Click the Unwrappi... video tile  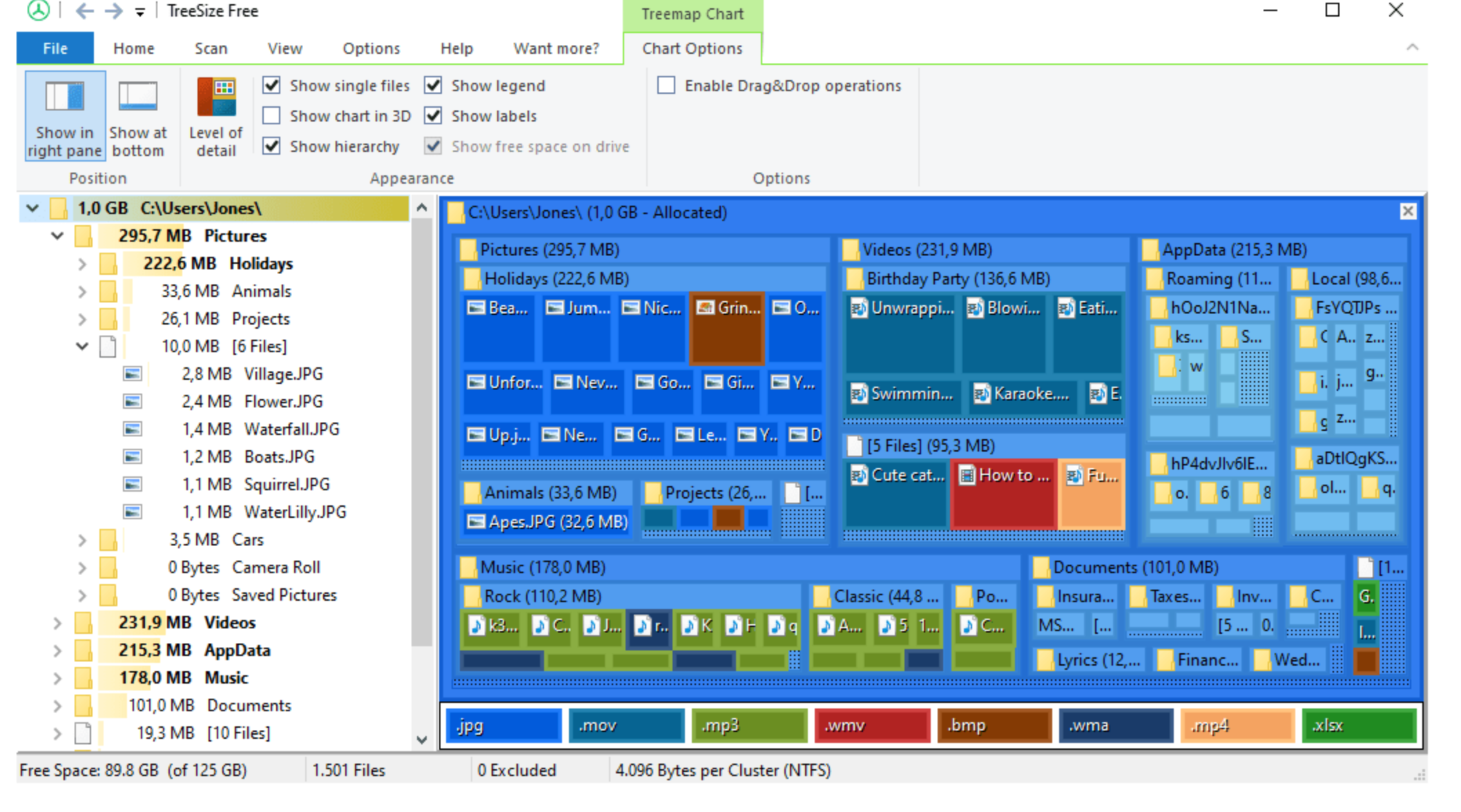(900, 333)
